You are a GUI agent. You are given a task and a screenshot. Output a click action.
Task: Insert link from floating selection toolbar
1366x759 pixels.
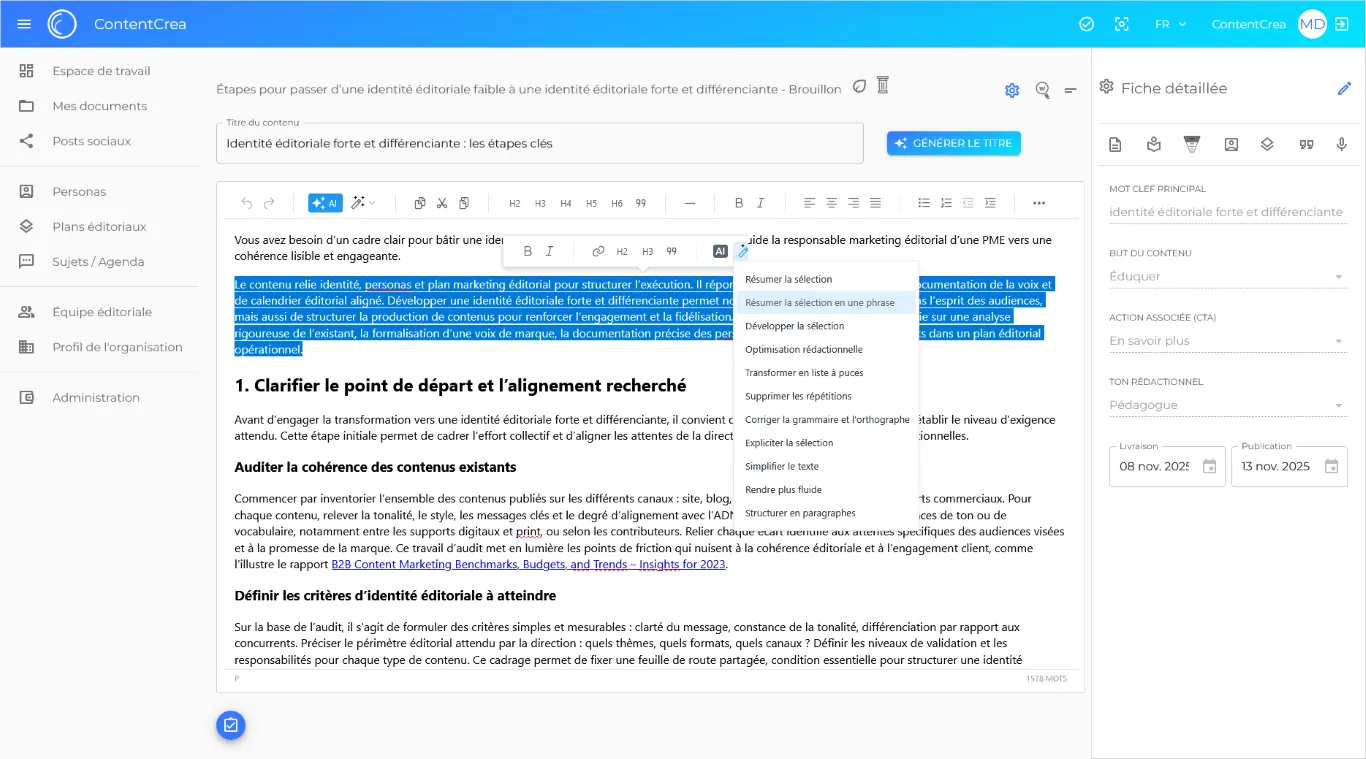(598, 251)
